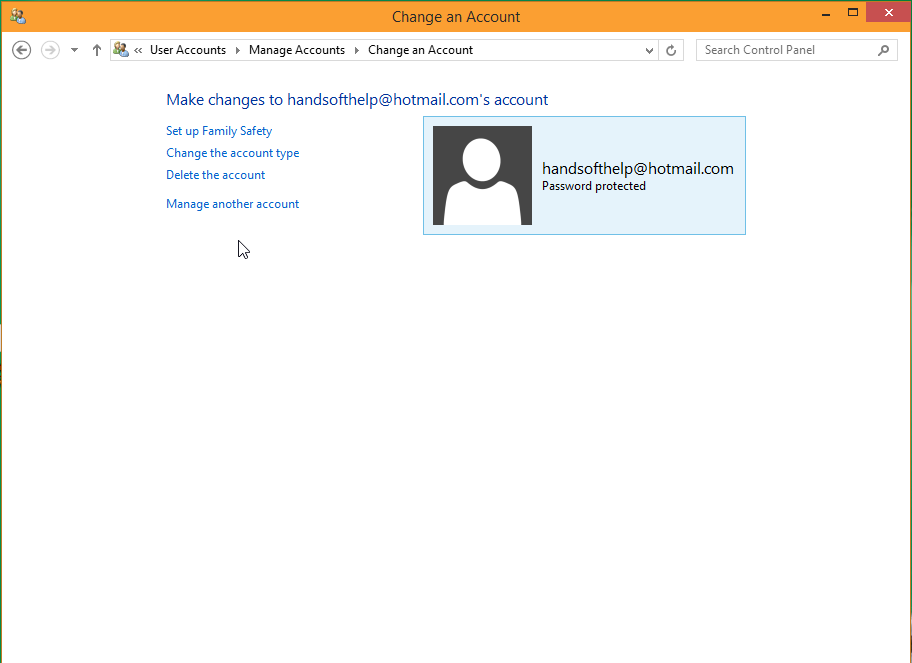Open Manage another account
The image size is (912, 663).
(233, 204)
